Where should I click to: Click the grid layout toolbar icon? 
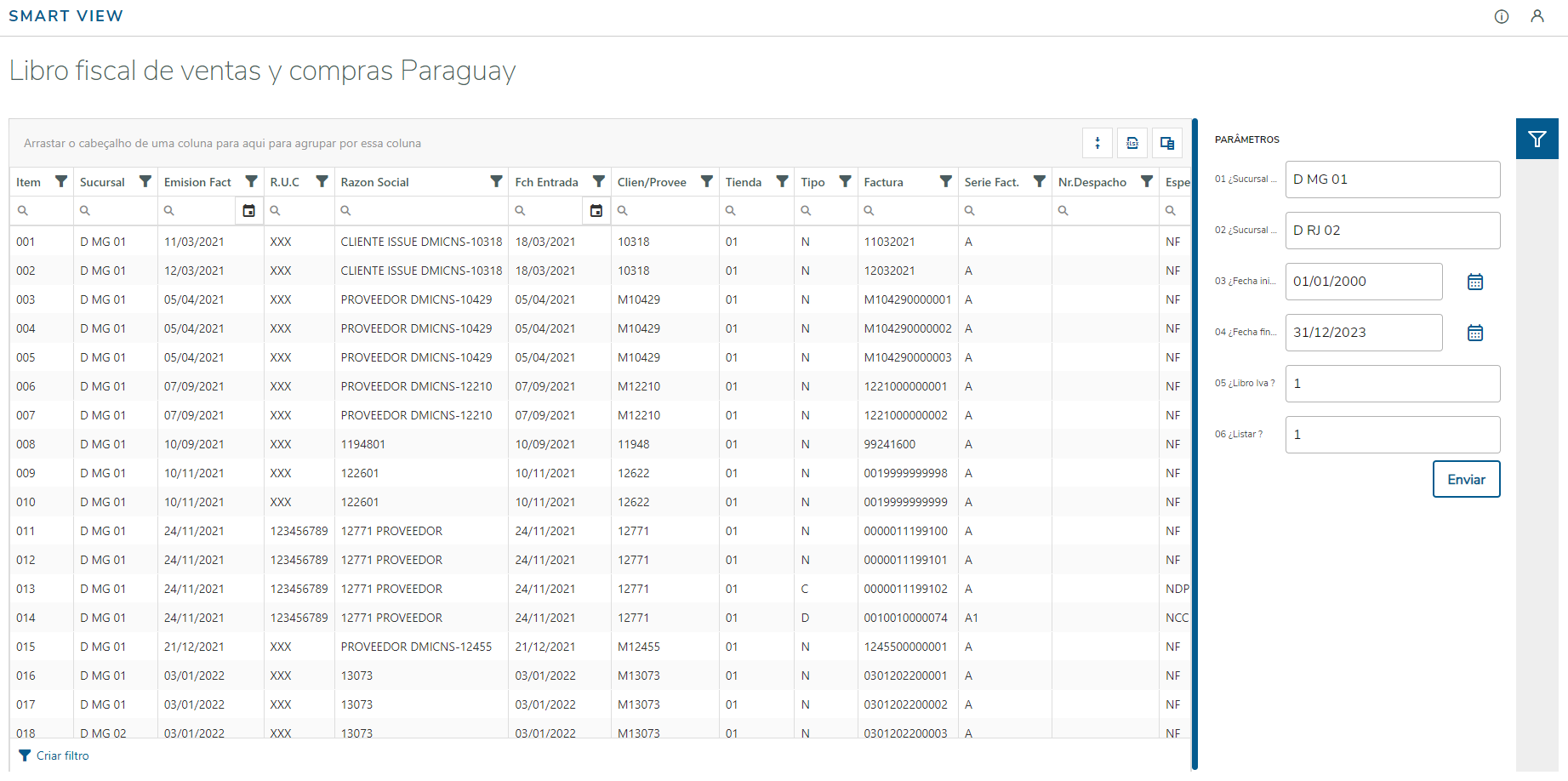1167,143
